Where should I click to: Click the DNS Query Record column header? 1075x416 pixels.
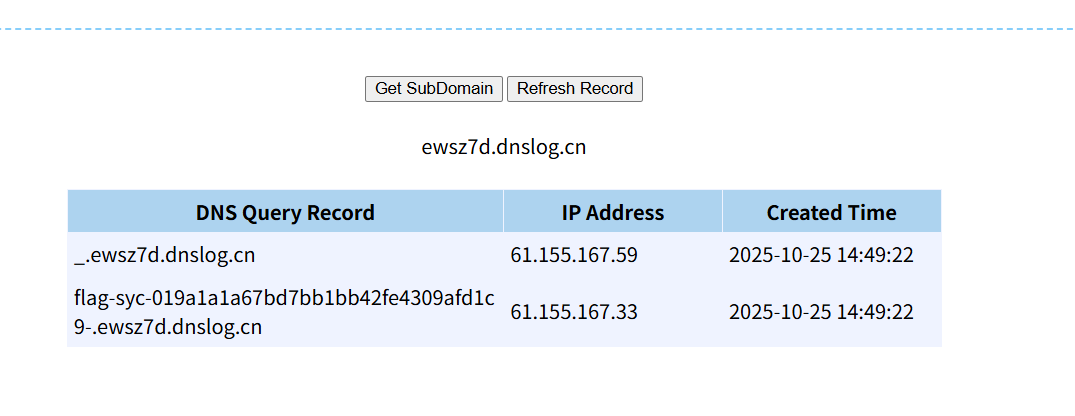point(285,212)
